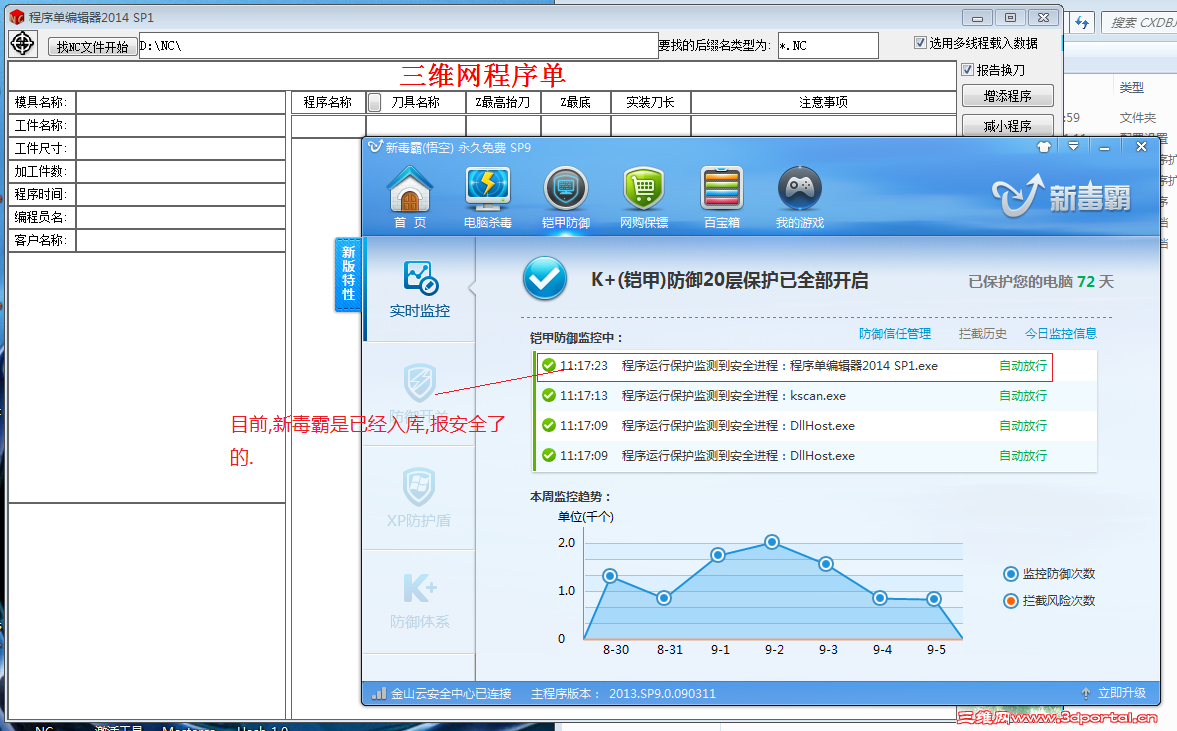Click the upgrade arrow icon beside 立即升级
This screenshot has height=731, width=1177.
tap(1085, 693)
